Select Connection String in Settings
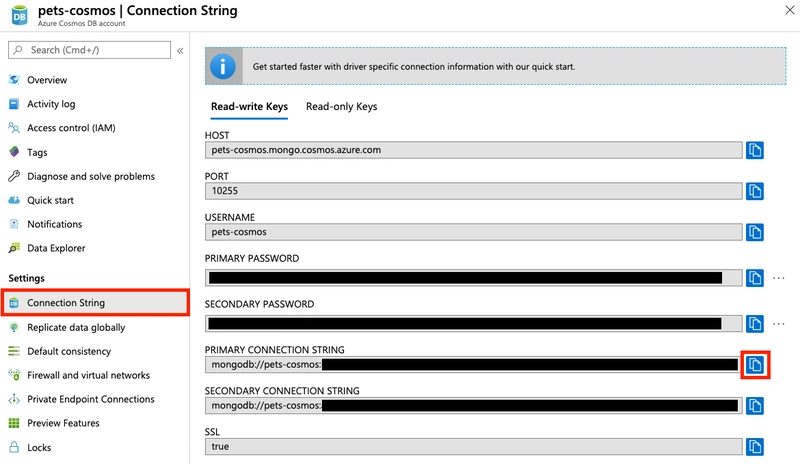 (x=95, y=303)
